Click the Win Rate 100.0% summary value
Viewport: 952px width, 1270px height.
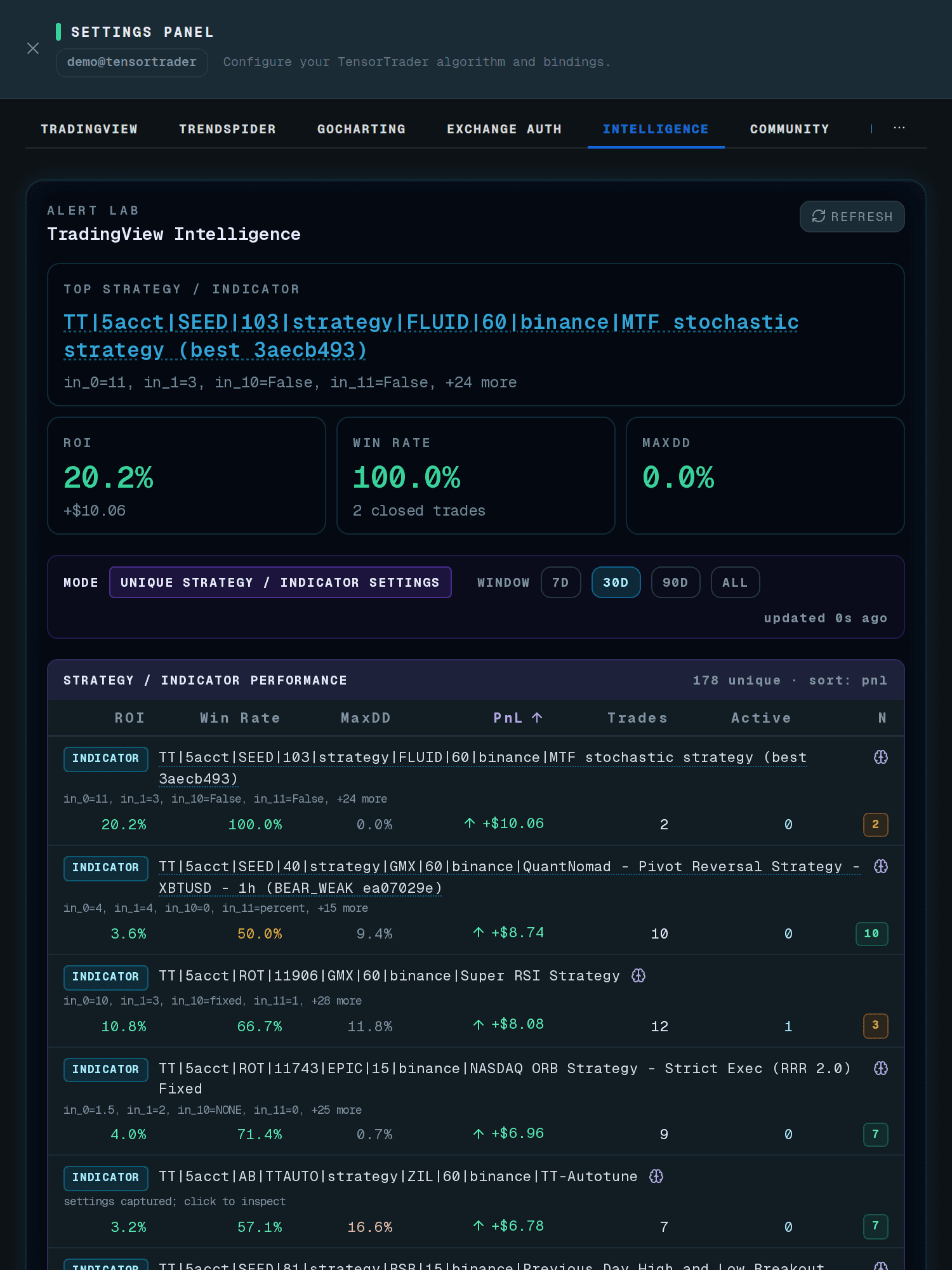(406, 477)
